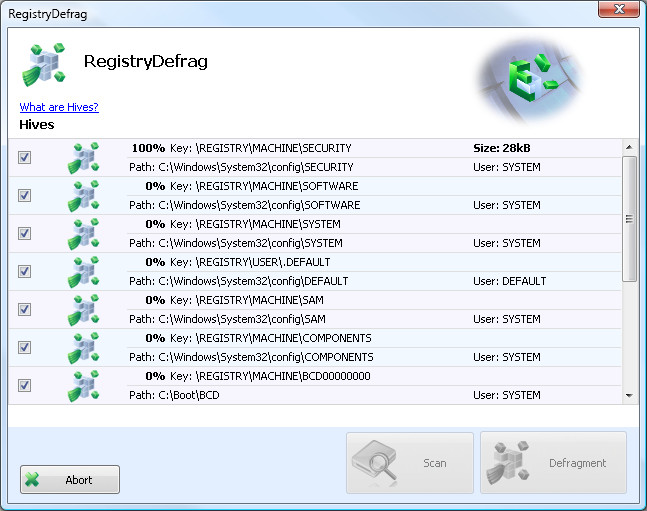This screenshot has width=647, height=511.
Task: Select 'Path: C:\Windows\System32\config\SYSTEM' text
Action: 236,243
